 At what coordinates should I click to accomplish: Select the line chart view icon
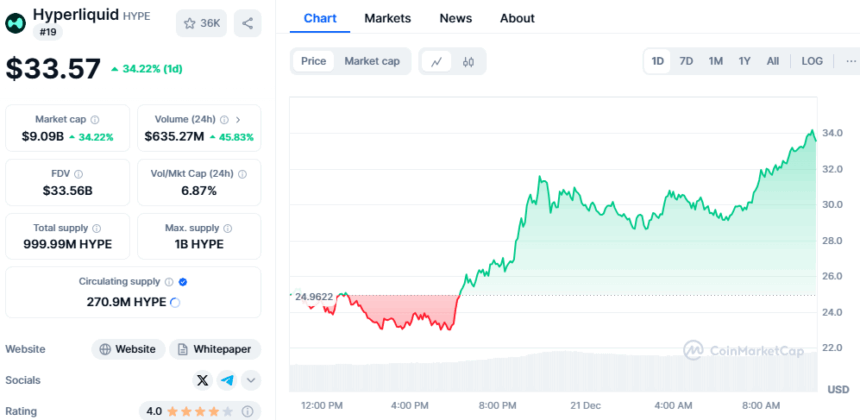[437, 62]
